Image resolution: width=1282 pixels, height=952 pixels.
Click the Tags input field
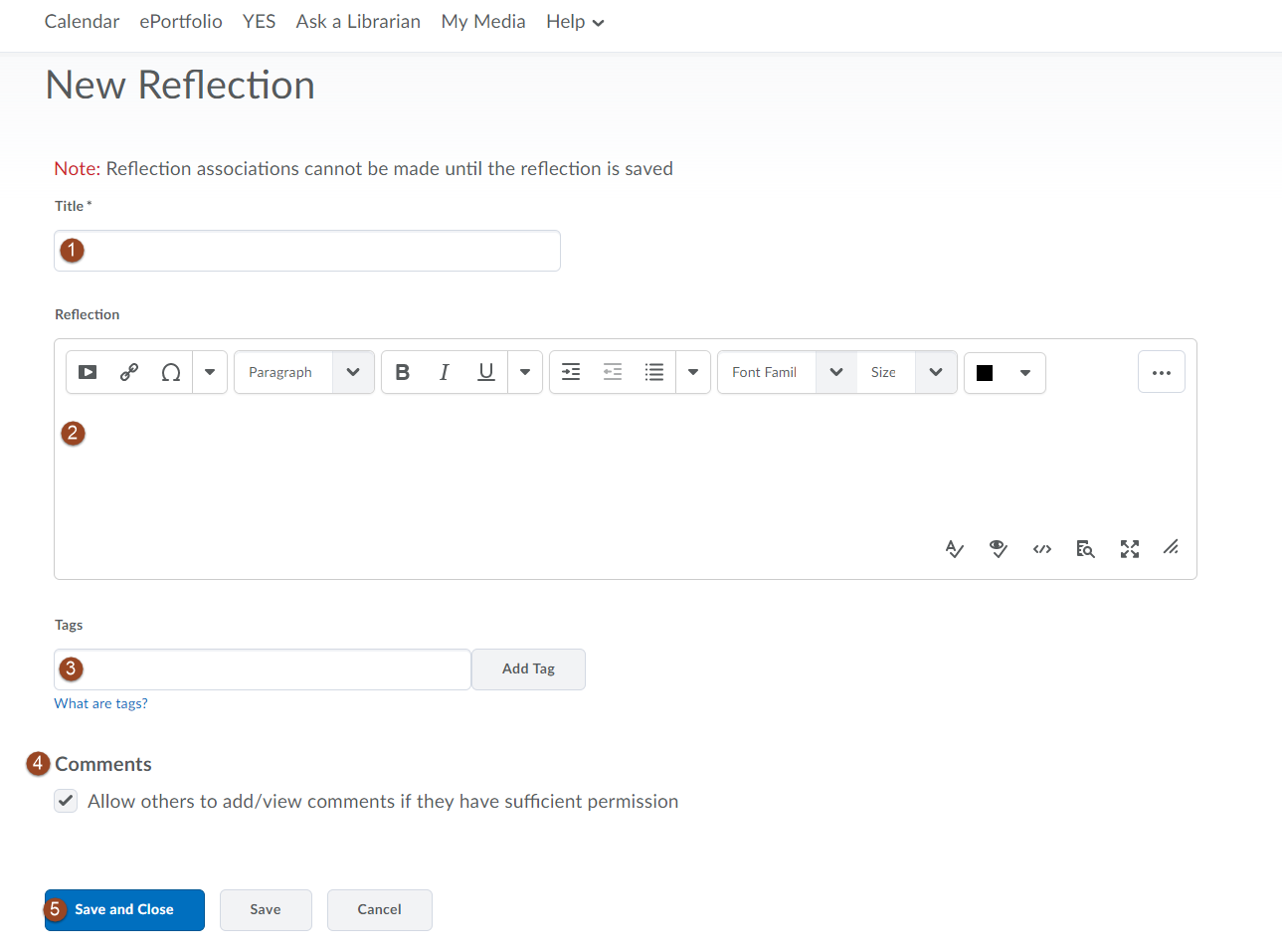point(263,669)
